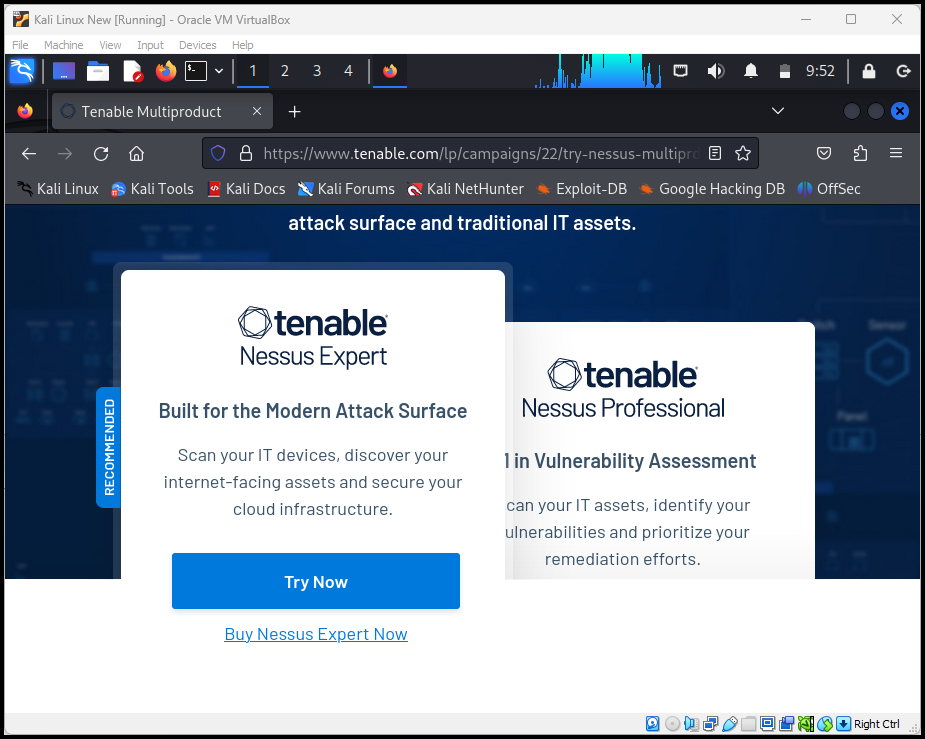Click Right Ctrl host key indicator
Image resolution: width=925 pixels, height=739 pixels.
877,724
